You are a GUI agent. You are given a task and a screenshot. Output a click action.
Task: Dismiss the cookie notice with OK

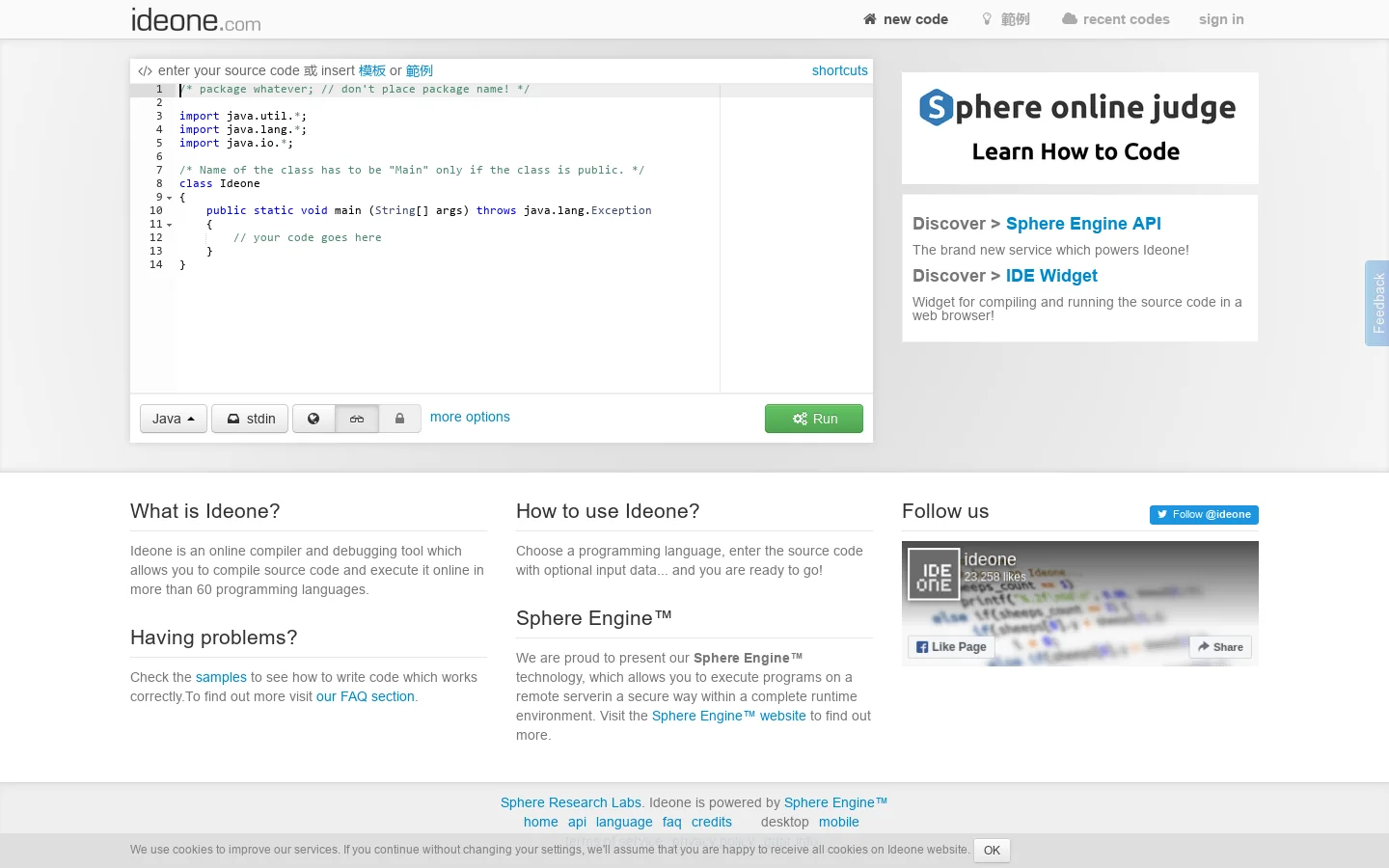point(992,851)
